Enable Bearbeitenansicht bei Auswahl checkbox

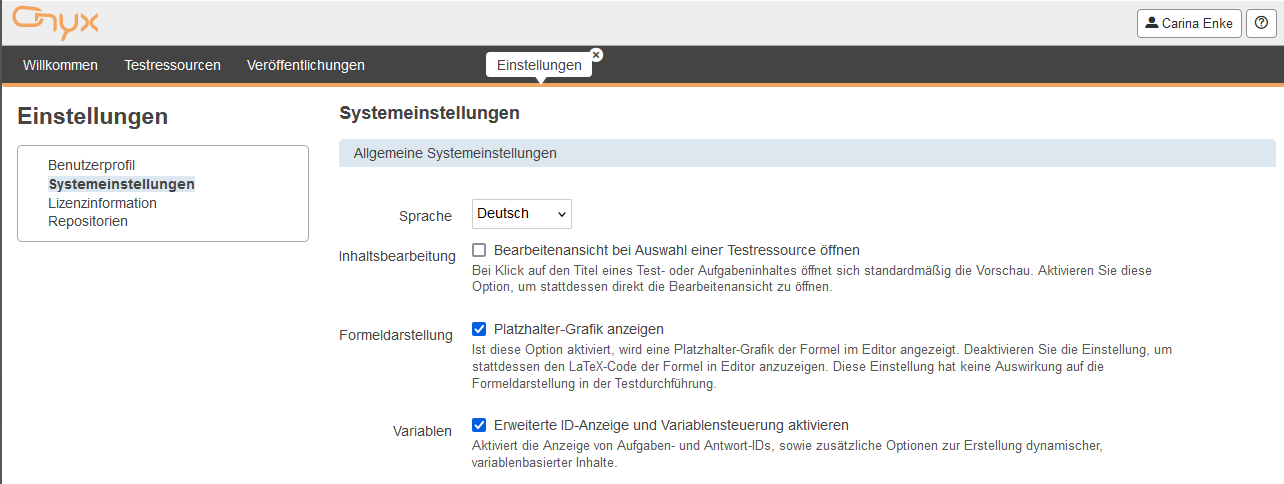click(x=479, y=250)
